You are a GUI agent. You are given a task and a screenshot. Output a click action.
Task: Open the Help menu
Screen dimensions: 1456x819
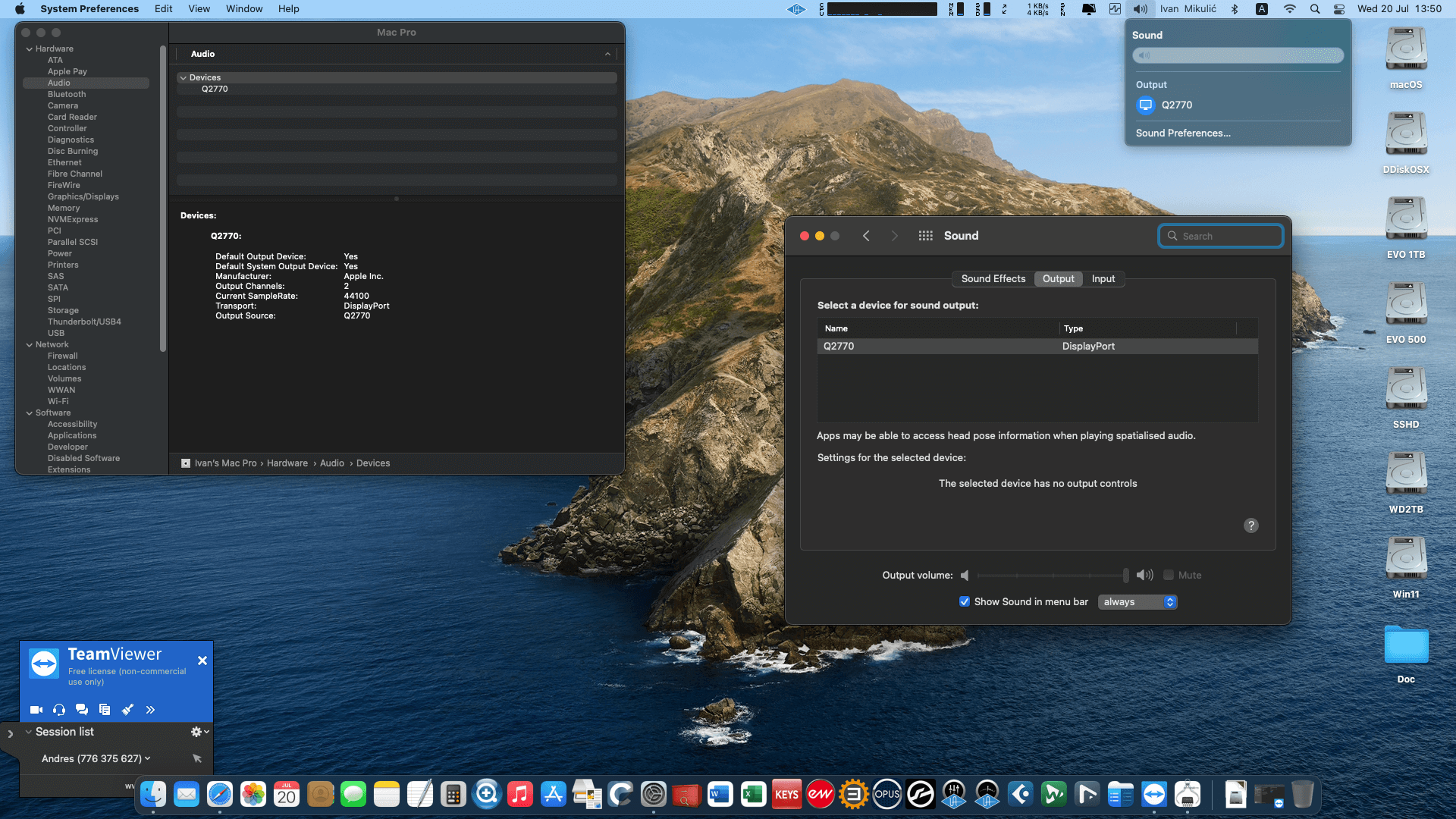click(x=289, y=9)
